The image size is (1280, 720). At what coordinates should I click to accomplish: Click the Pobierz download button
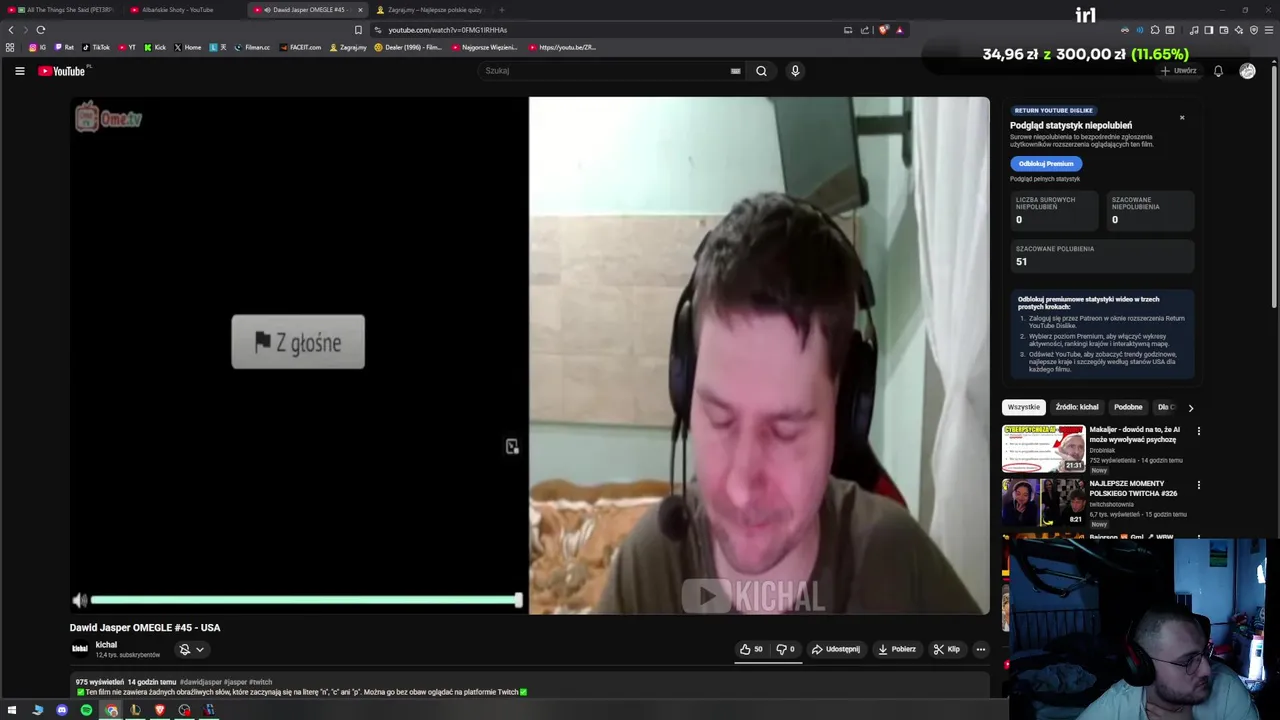897,649
